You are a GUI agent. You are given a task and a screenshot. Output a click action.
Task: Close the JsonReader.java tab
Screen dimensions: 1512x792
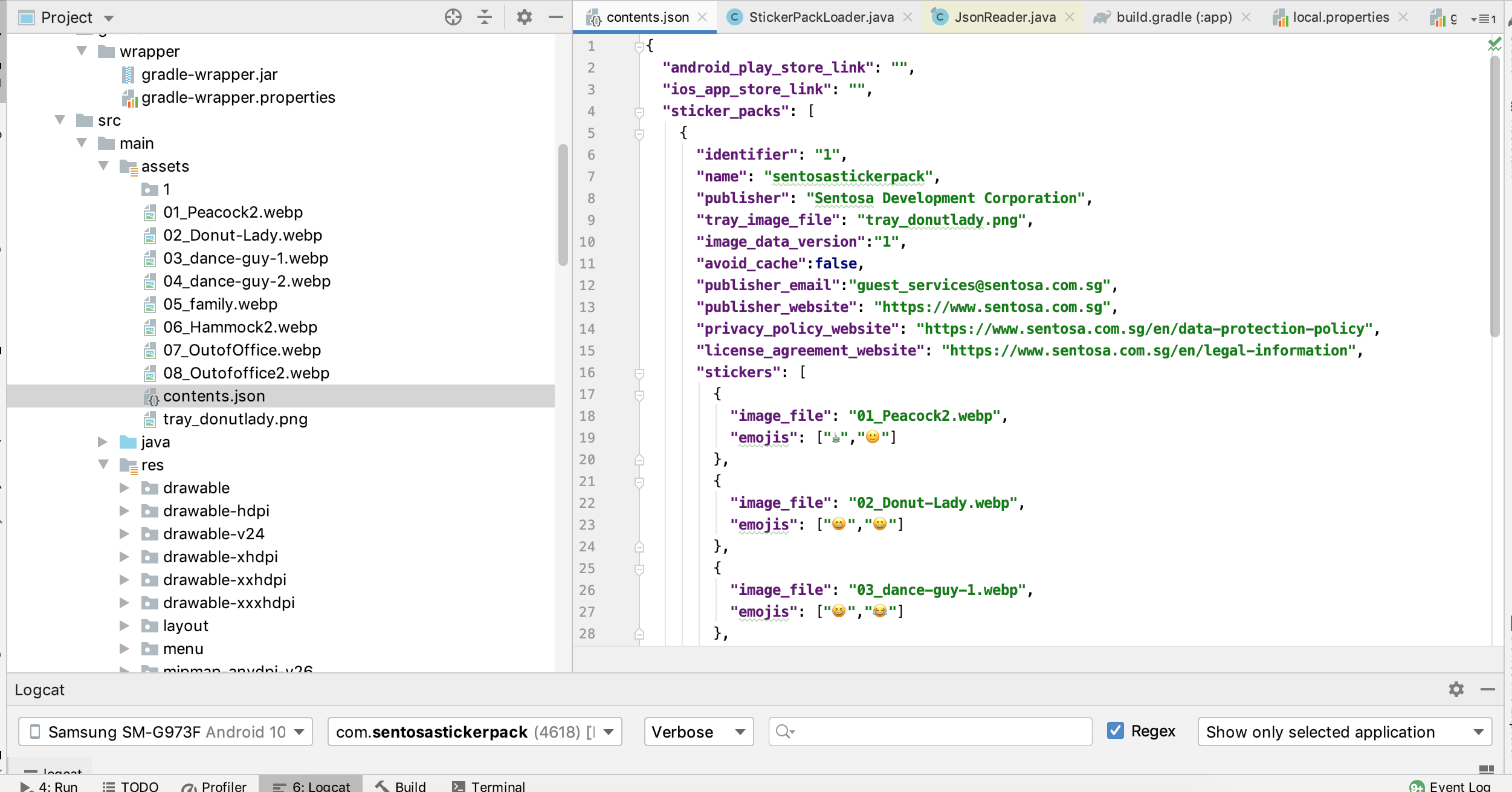(1070, 17)
